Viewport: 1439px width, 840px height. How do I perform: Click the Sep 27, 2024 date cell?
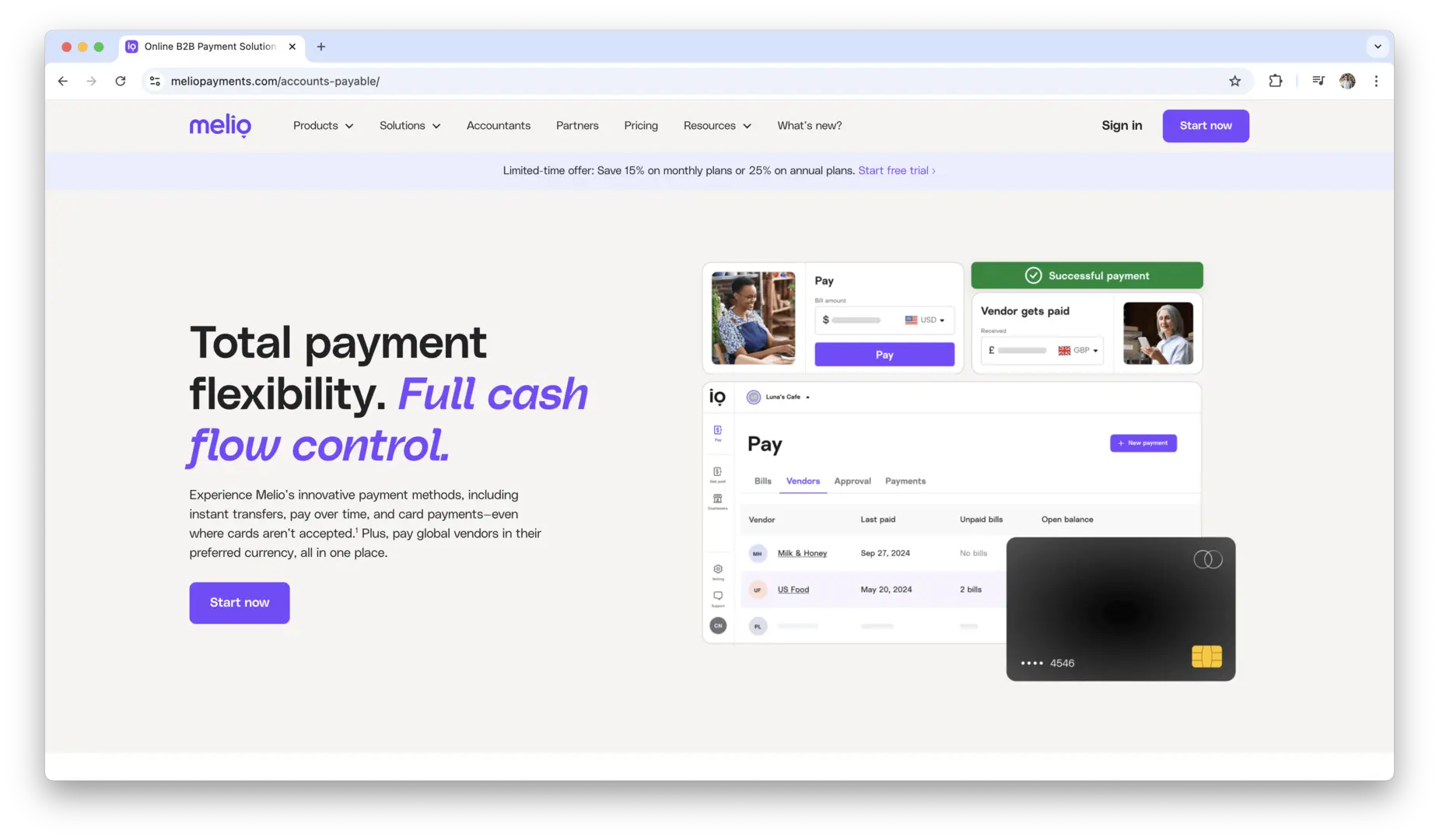pyautogui.click(x=885, y=553)
